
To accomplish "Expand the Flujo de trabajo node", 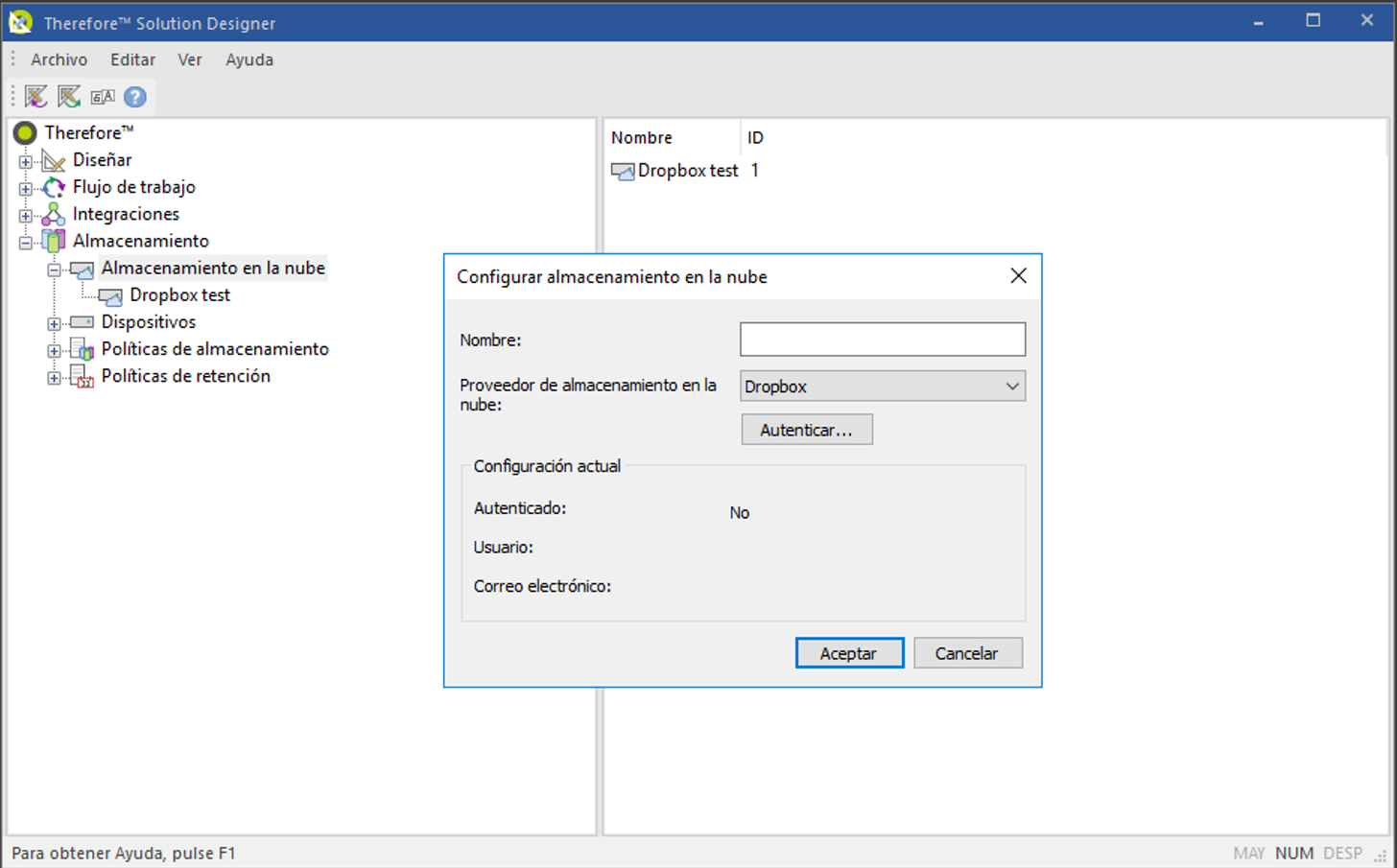I will coord(26,188).
